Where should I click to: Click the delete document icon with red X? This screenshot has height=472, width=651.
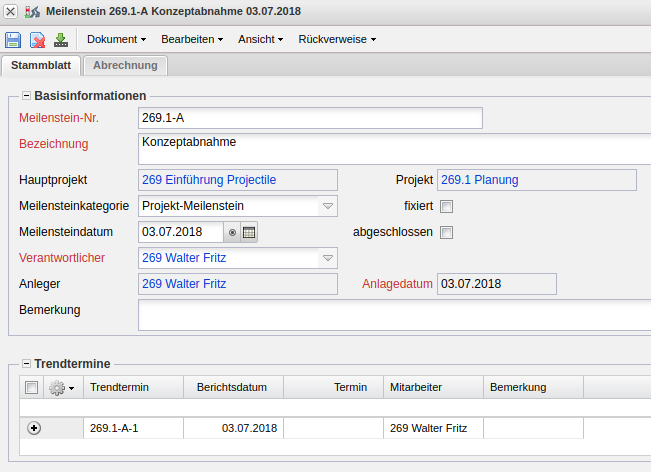37,40
